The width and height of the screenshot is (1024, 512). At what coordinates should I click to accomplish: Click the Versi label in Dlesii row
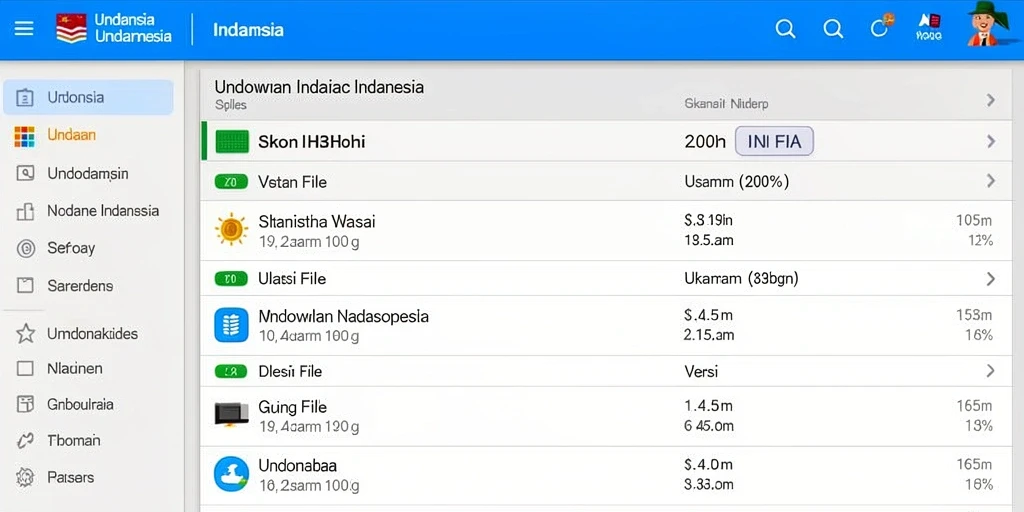click(x=701, y=372)
